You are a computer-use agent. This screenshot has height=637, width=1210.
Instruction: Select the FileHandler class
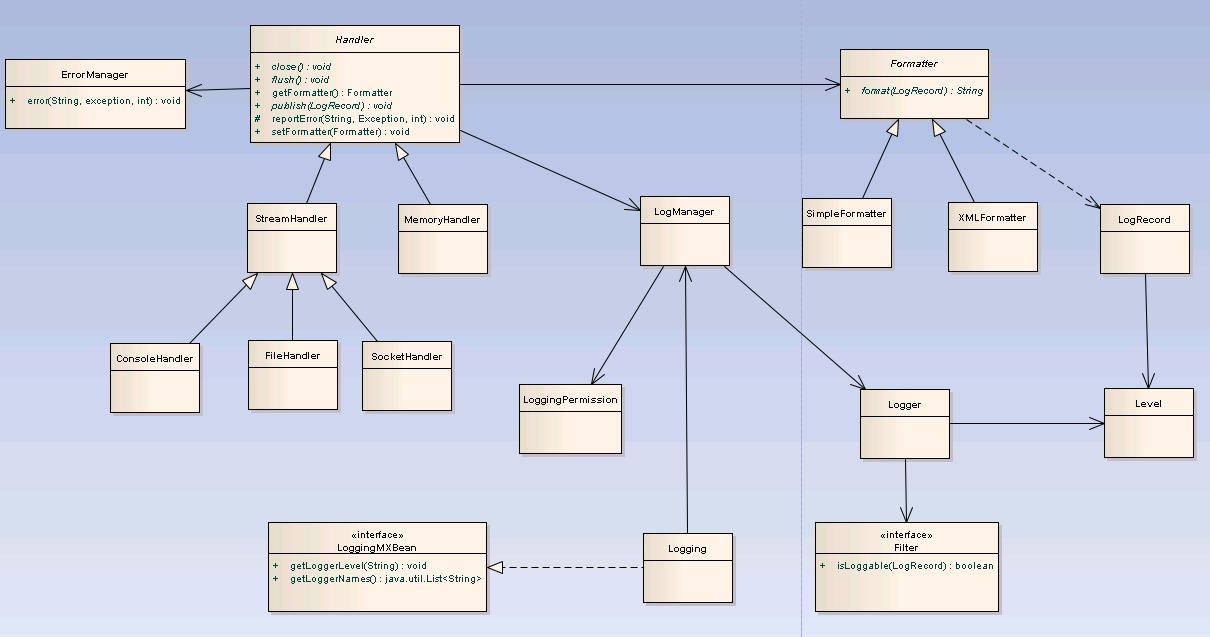point(293,374)
